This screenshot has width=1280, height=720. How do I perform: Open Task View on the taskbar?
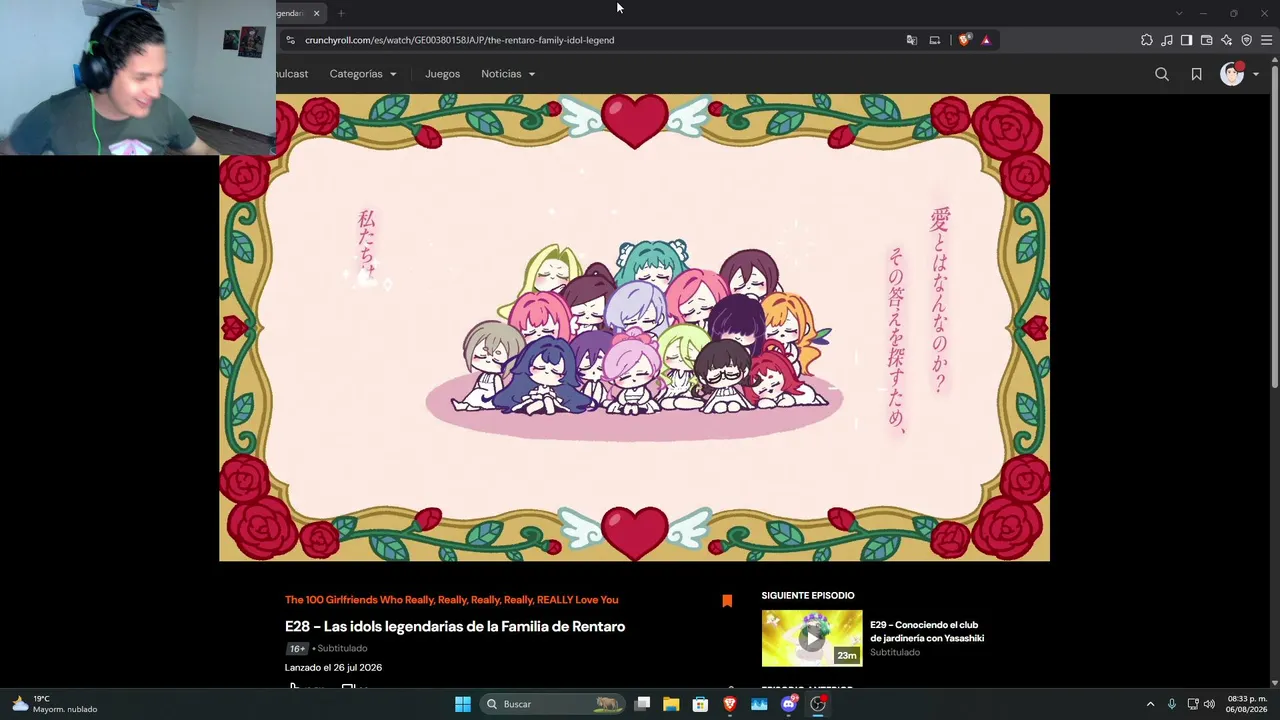(643, 704)
